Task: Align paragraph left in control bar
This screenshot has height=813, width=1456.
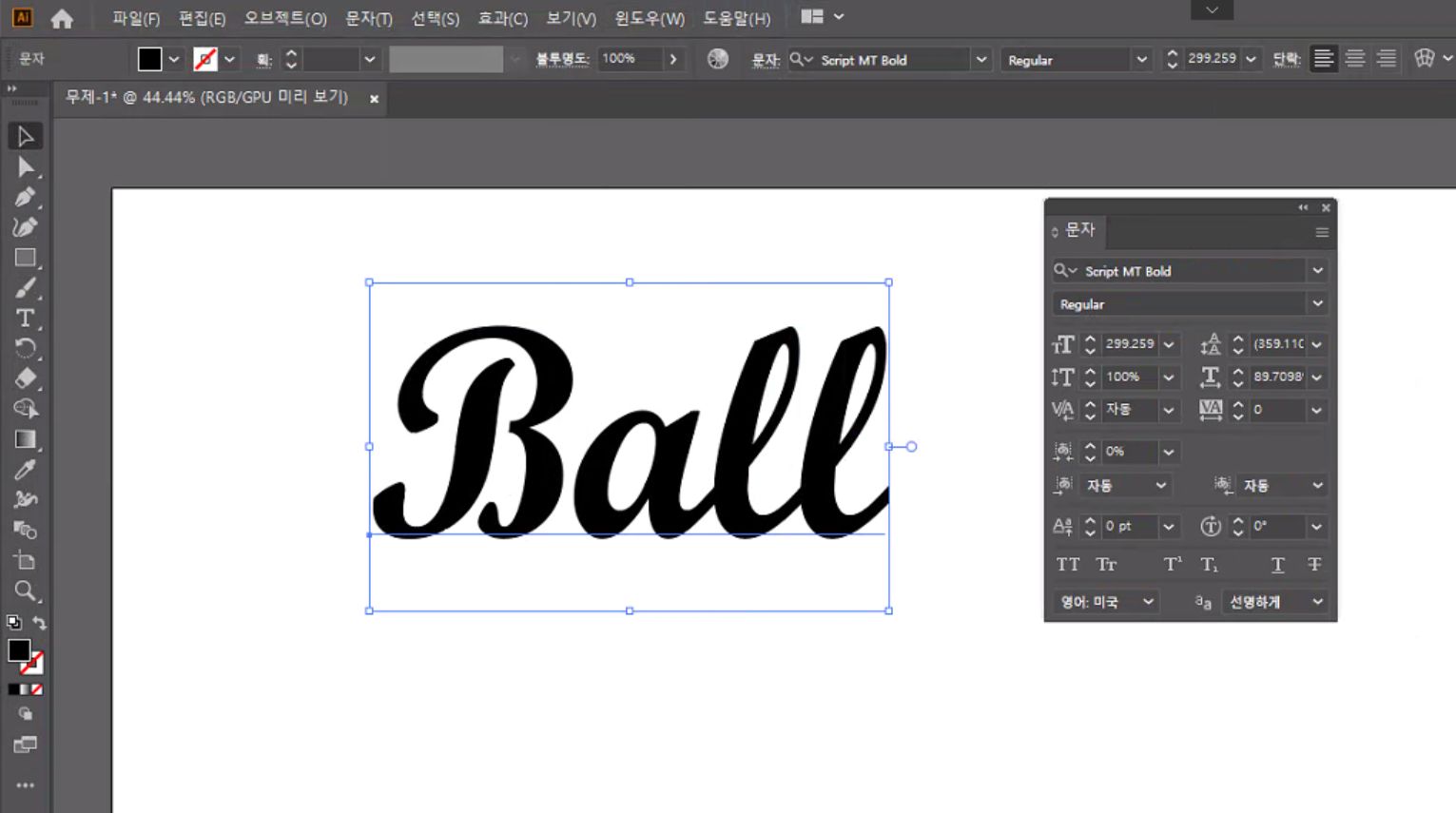Action: (1323, 58)
